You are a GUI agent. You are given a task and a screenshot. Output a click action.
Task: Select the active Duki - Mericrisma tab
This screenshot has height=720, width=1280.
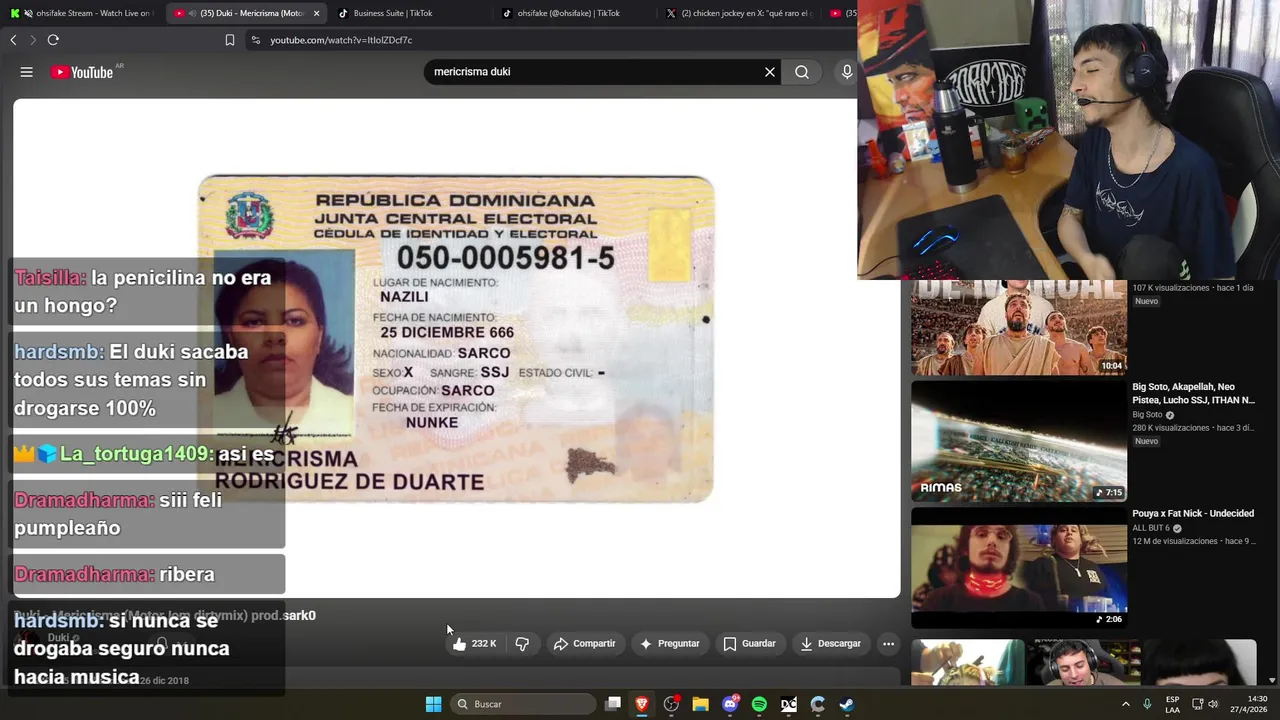tap(244, 13)
